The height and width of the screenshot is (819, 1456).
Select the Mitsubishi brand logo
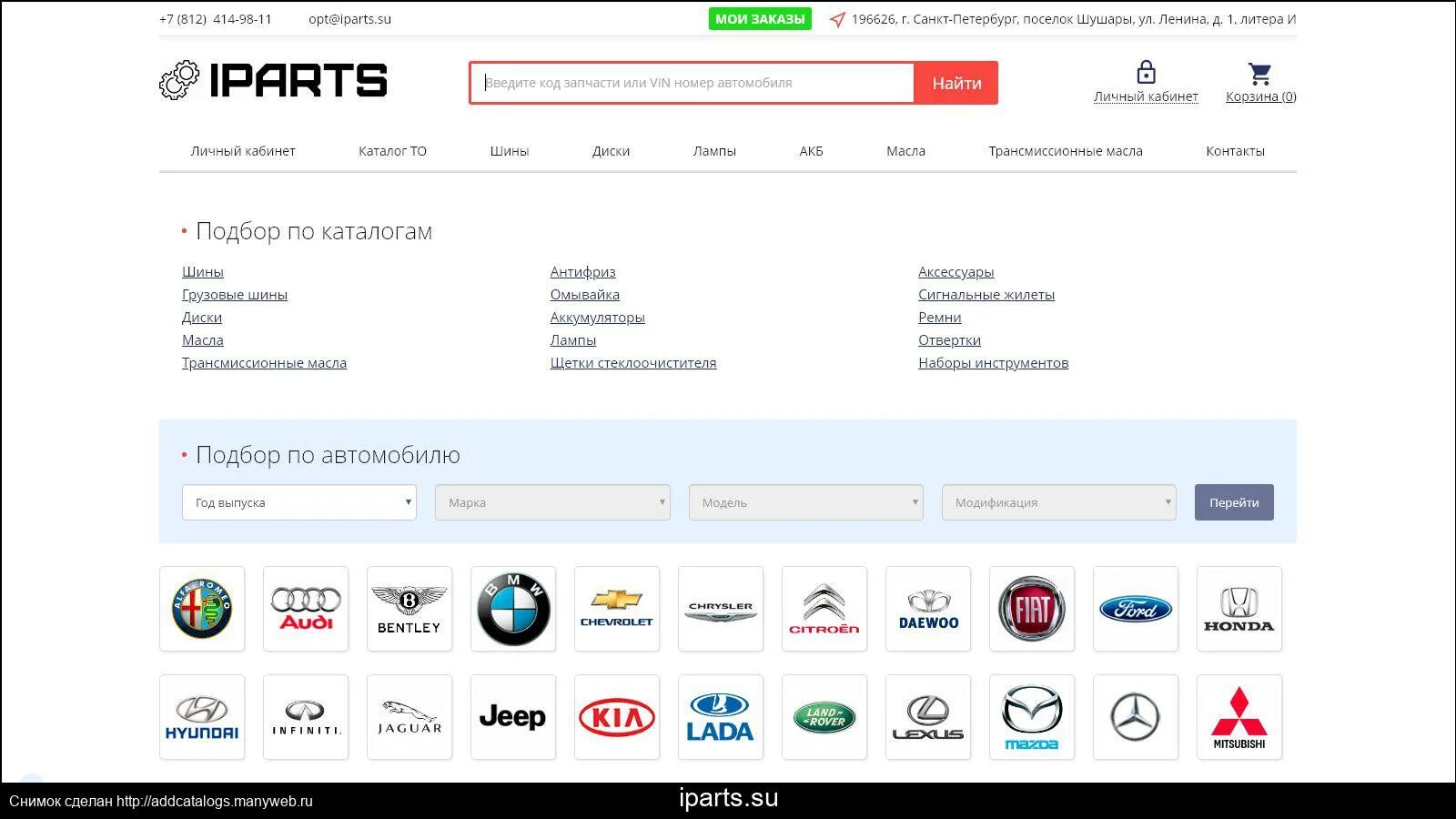click(x=1239, y=717)
